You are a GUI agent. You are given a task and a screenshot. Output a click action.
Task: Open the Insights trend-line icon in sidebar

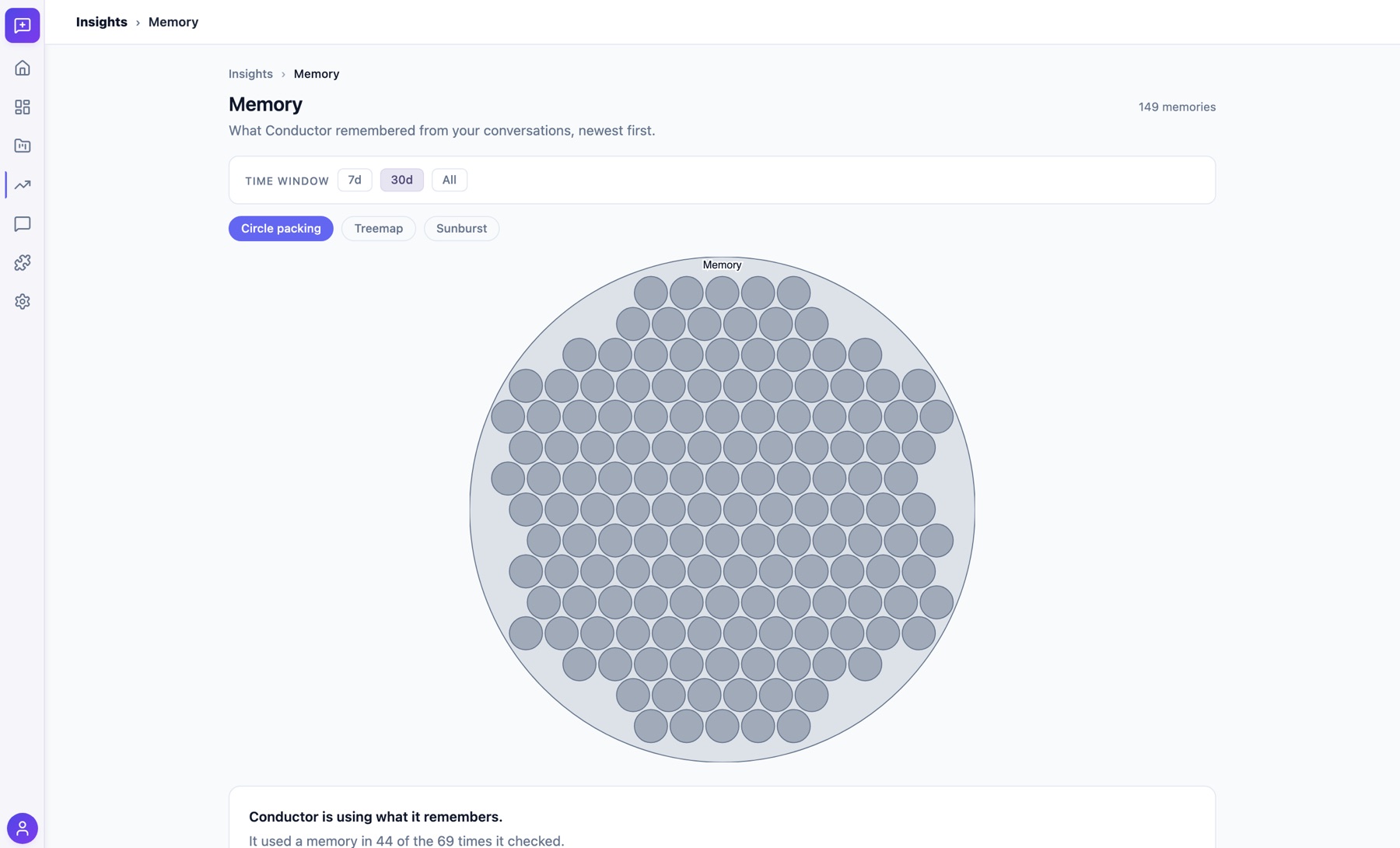coord(23,185)
